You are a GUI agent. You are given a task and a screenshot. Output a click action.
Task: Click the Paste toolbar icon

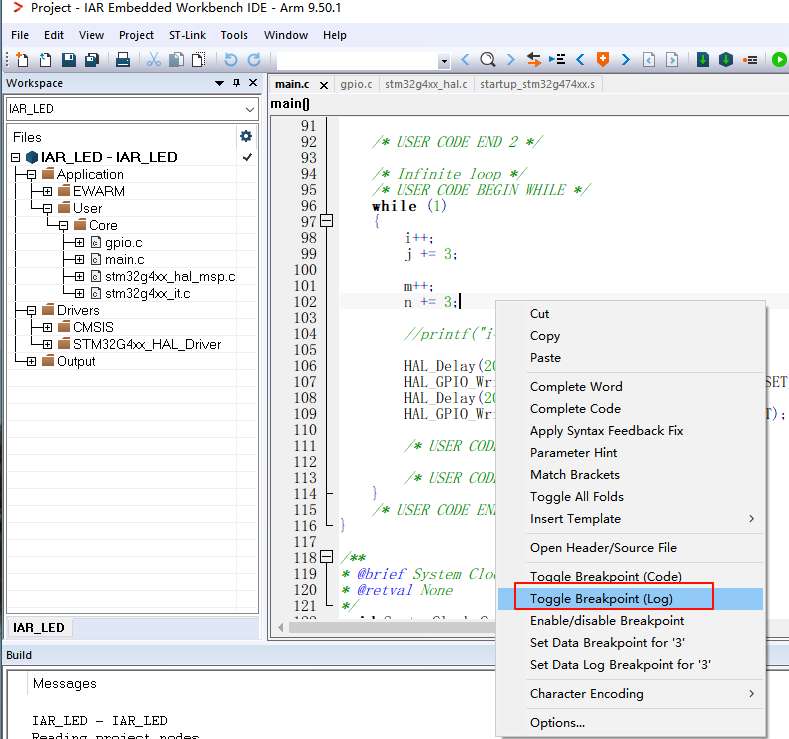click(x=199, y=60)
